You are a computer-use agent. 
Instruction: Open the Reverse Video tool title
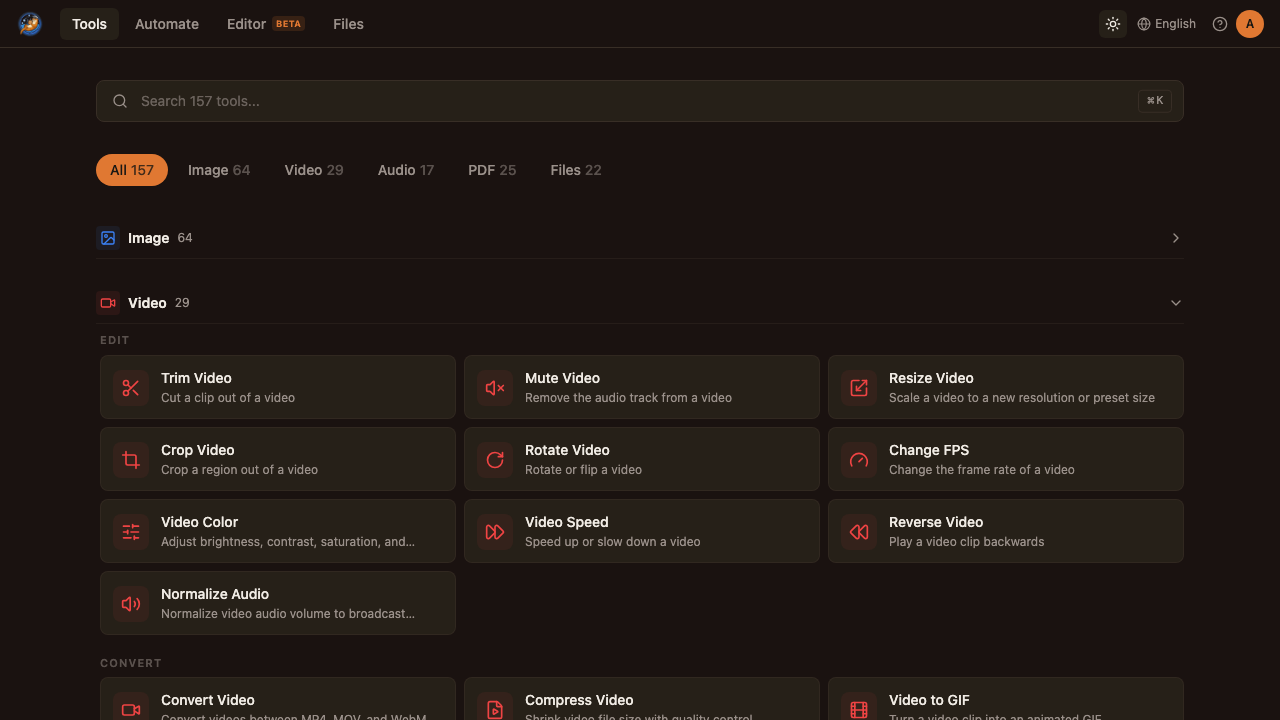[x=936, y=522]
